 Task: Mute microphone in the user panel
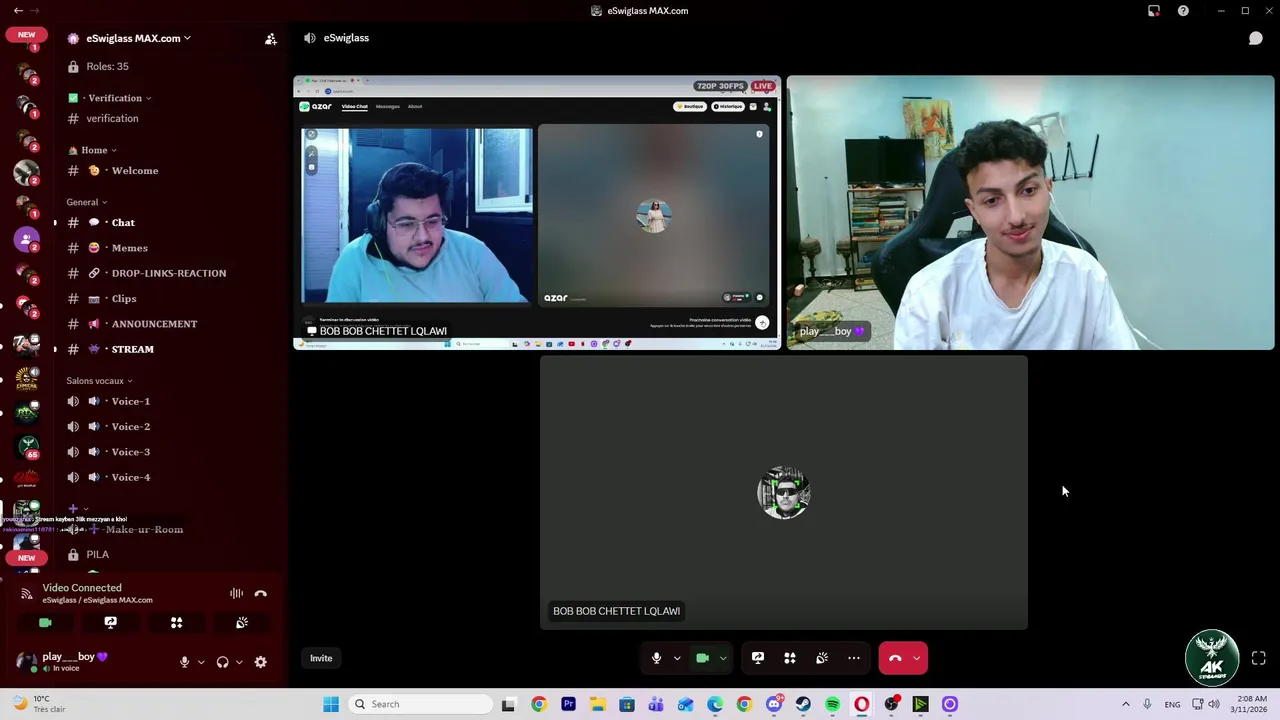(x=184, y=662)
